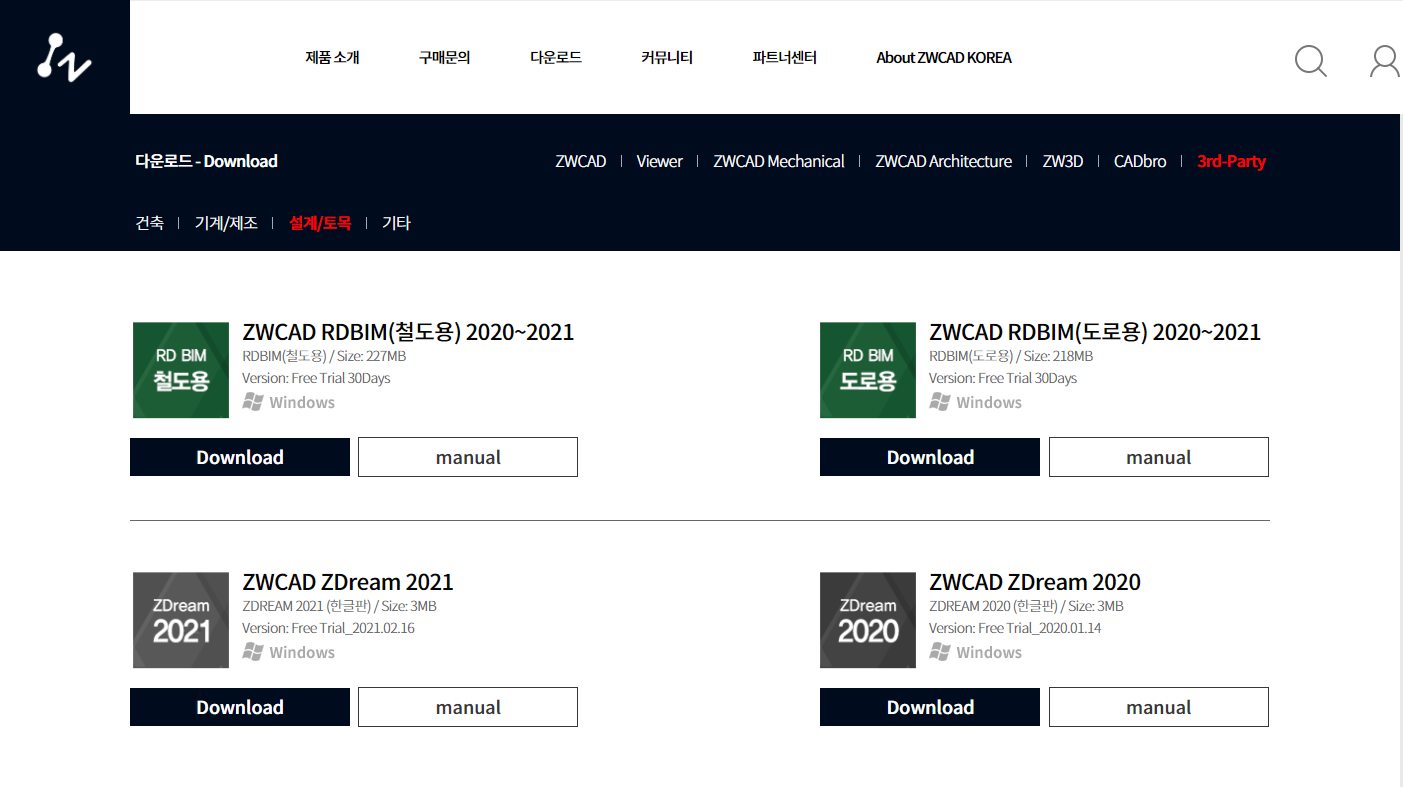Open the 파트너센터 menu
1403x787 pixels.
(785, 57)
